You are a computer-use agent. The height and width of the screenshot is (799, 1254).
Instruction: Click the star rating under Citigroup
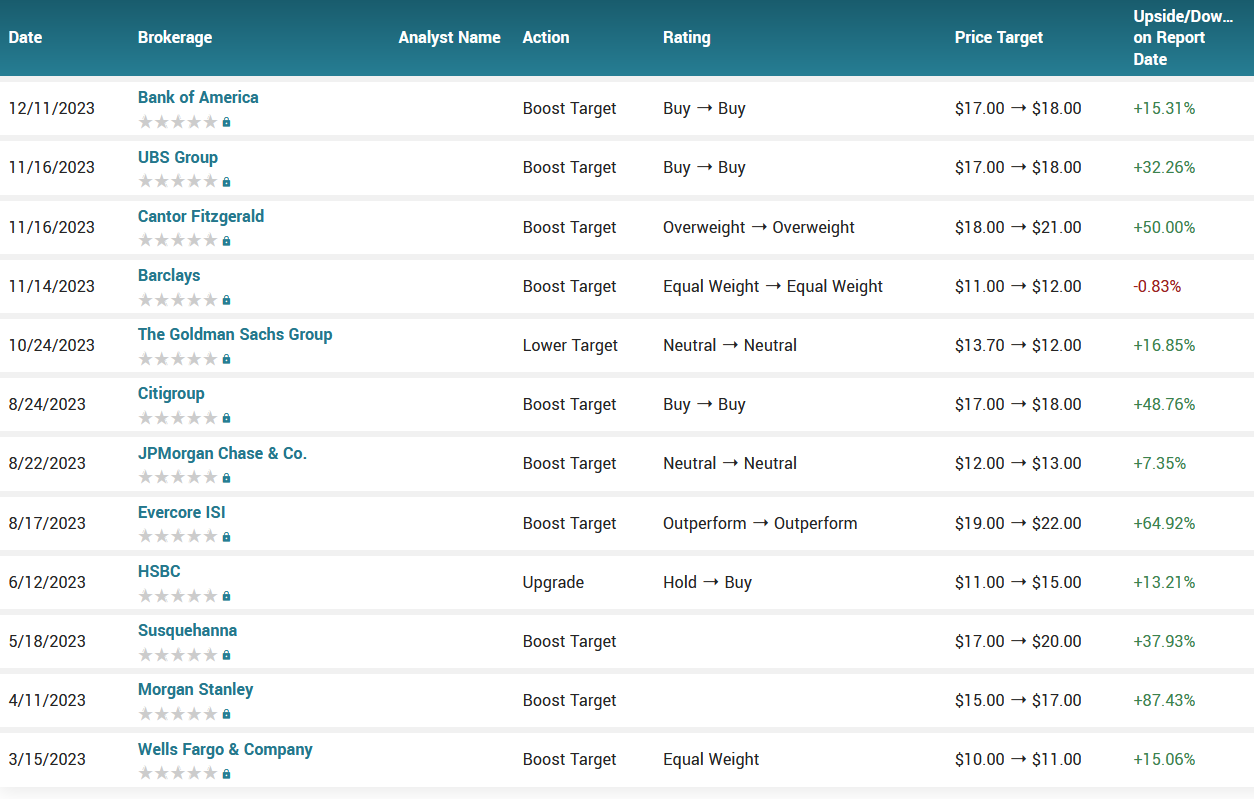click(x=178, y=417)
